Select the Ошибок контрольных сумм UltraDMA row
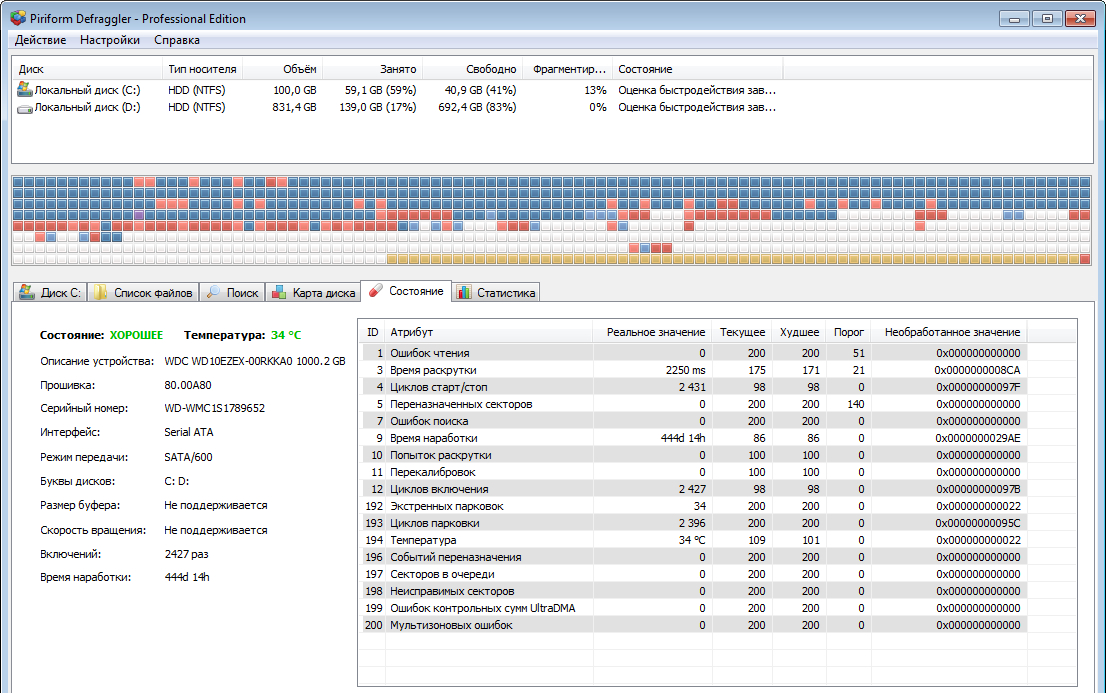The image size is (1106, 693). coord(694,608)
